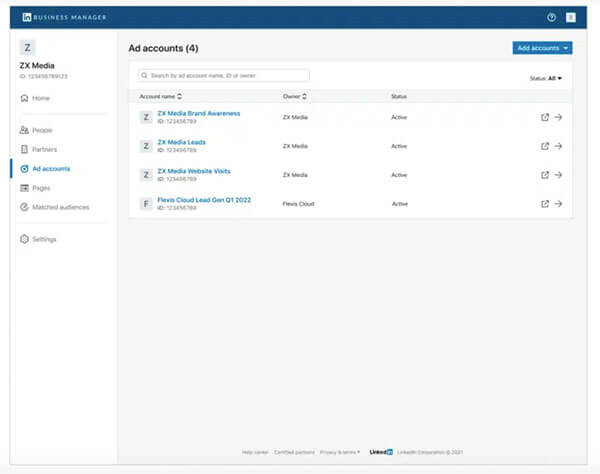This screenshot has height=474, width=600.
Task: Click ZX Media owner in Brand Awareness row
Action: point(295,117)
